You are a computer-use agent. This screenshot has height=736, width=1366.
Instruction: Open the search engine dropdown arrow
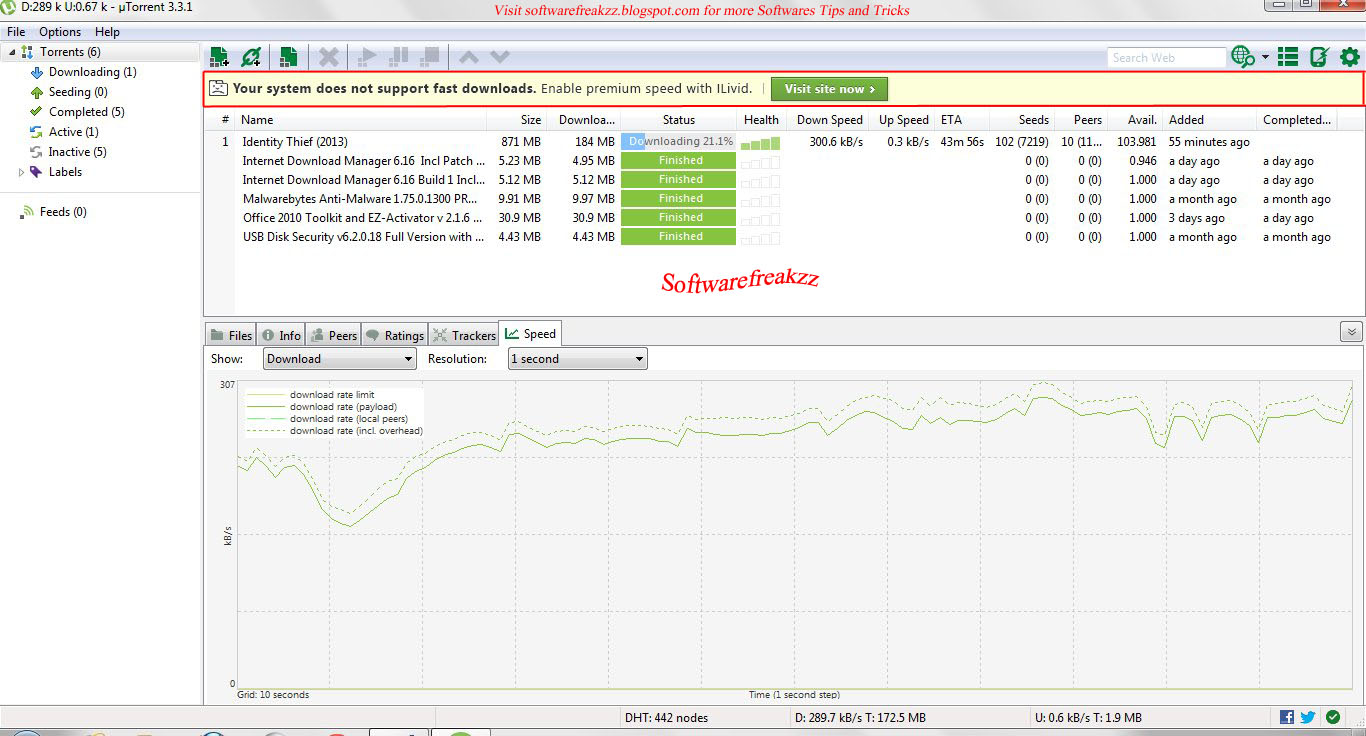click(1265, 57)
